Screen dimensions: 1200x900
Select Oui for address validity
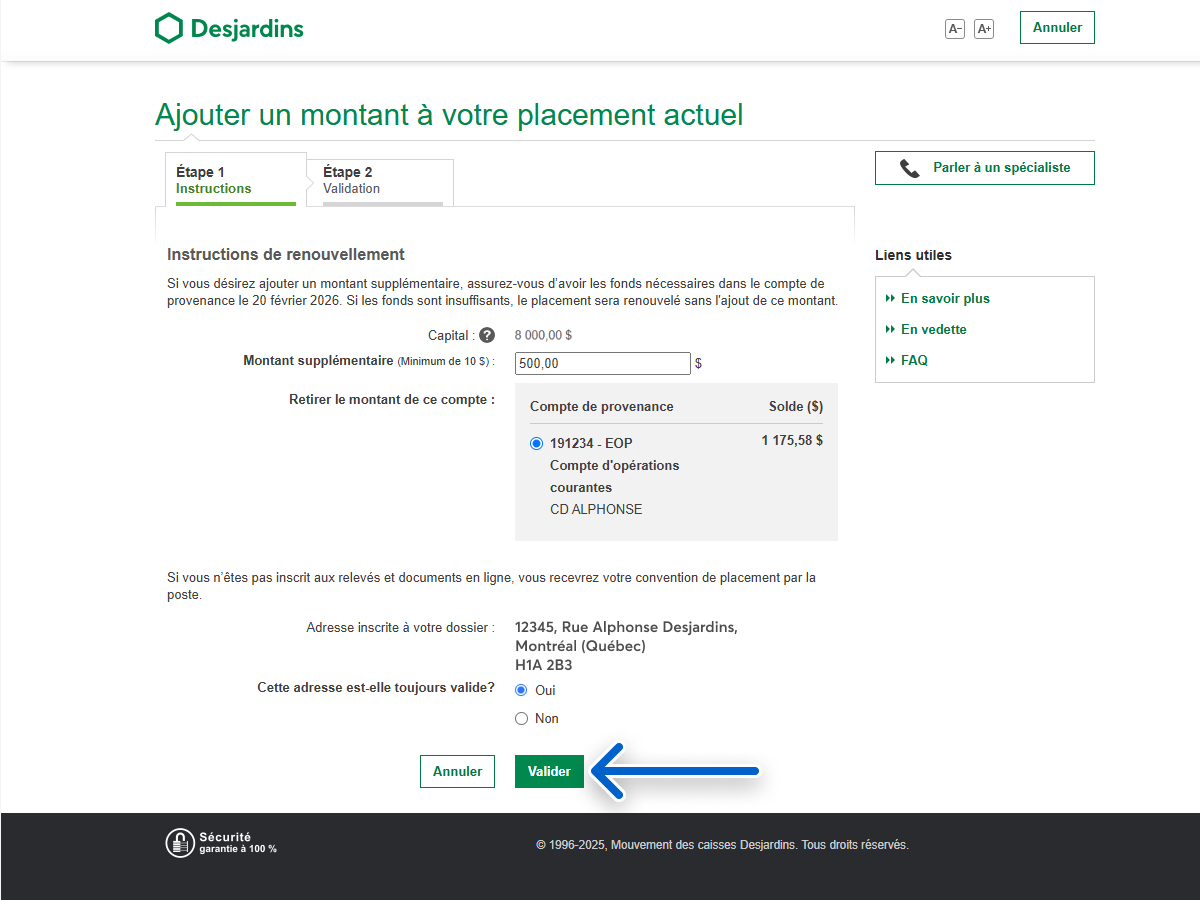pyautogui.click(x=521, y=690)
